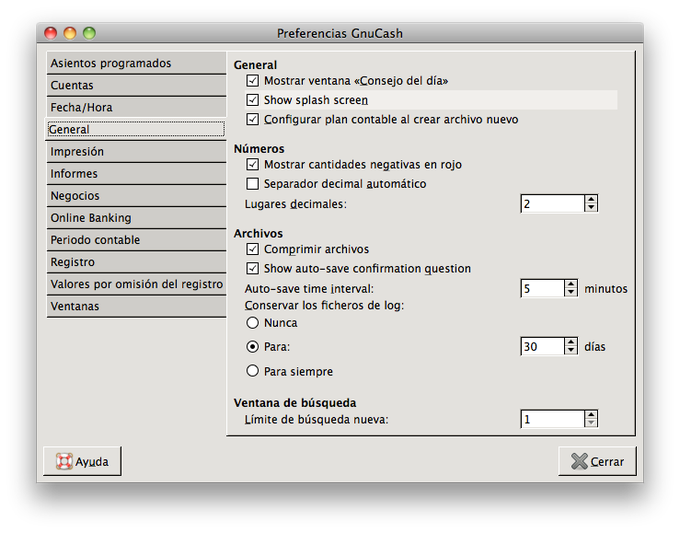This screenshot has width=680, height=533.
Task: Select the Nunca radio button
Action: tap(252, 323)
